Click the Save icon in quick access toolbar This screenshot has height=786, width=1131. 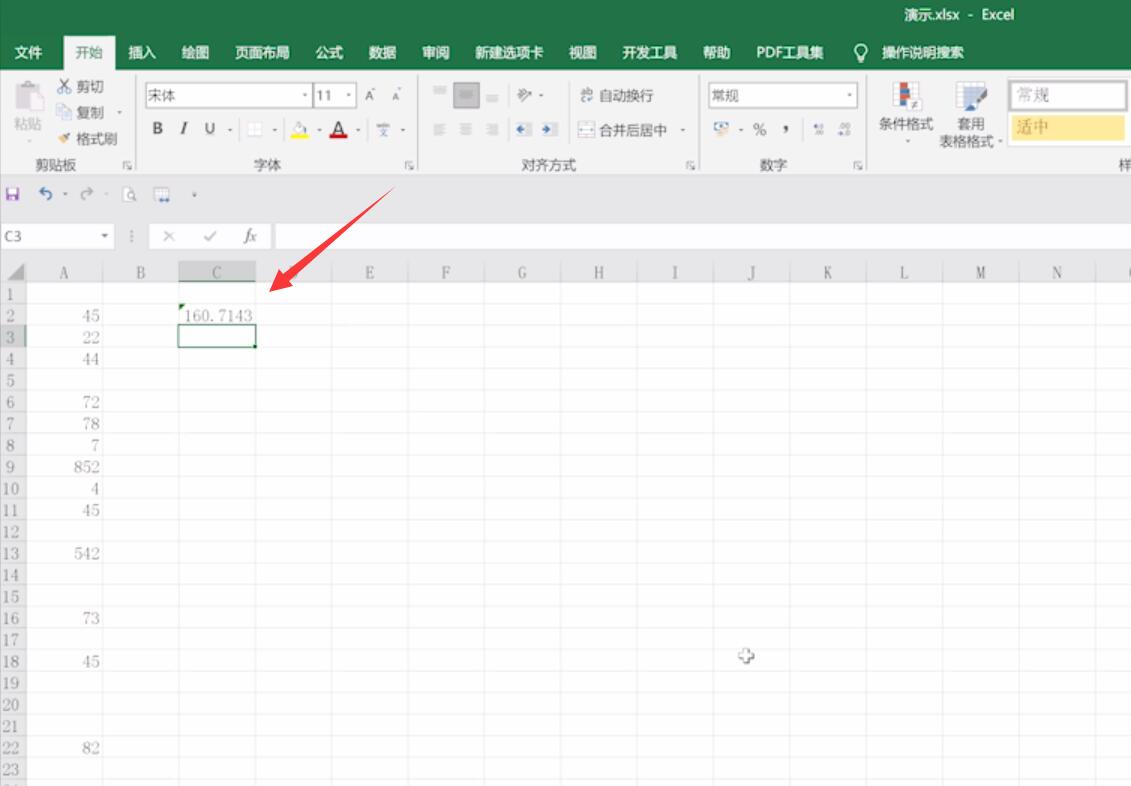(12, 194)
